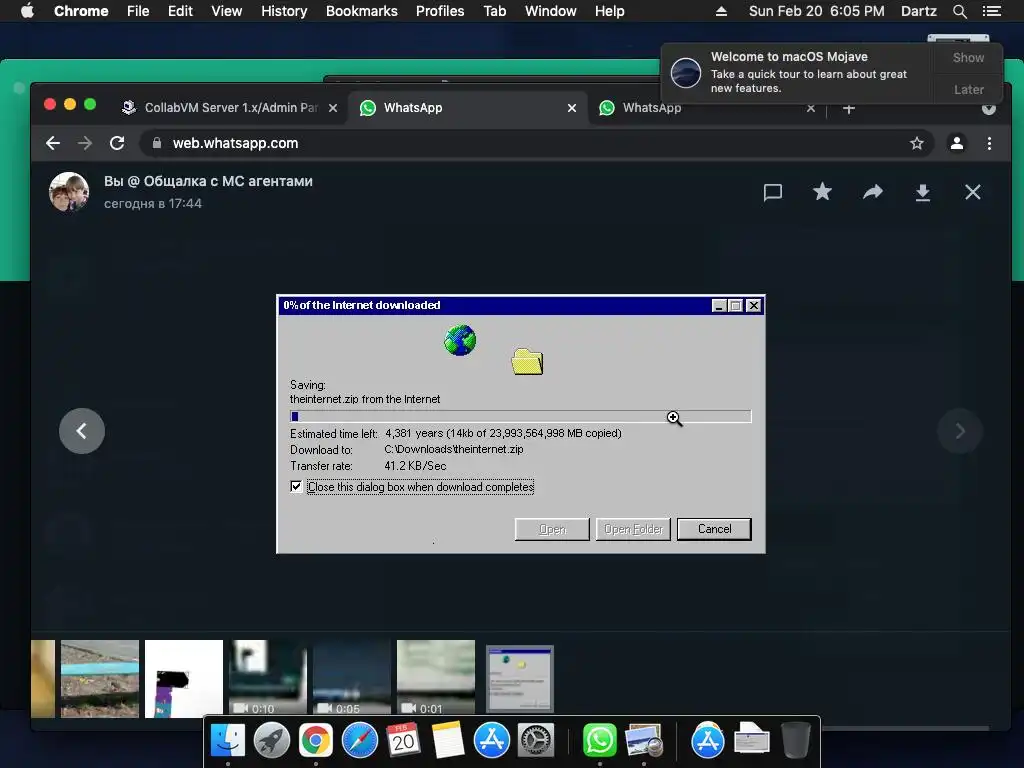
Task: Go forward in Chrome
Action: tap(85, 143)
